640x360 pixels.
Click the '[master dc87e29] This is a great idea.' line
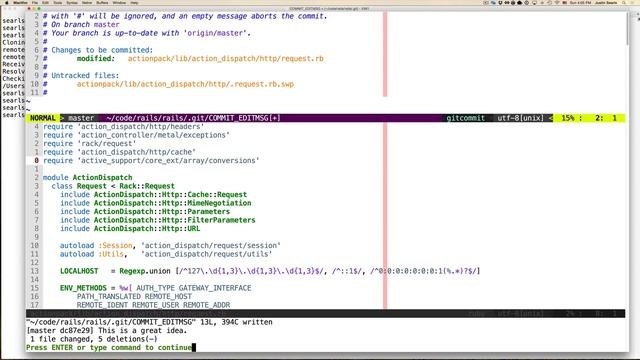pos(107,331)
